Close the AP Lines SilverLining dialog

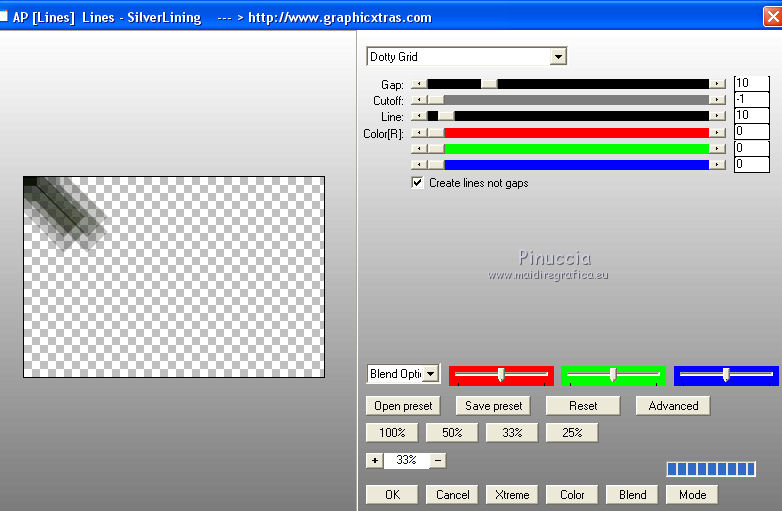point(773,16)
